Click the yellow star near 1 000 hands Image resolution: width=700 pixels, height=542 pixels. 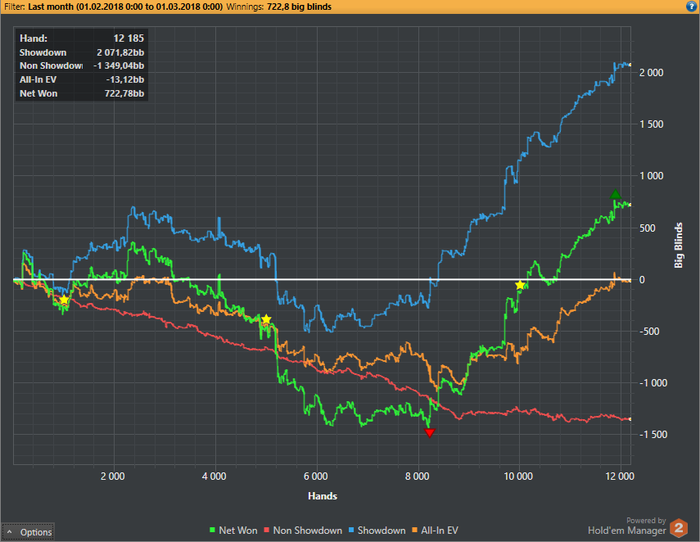point(64,300)
